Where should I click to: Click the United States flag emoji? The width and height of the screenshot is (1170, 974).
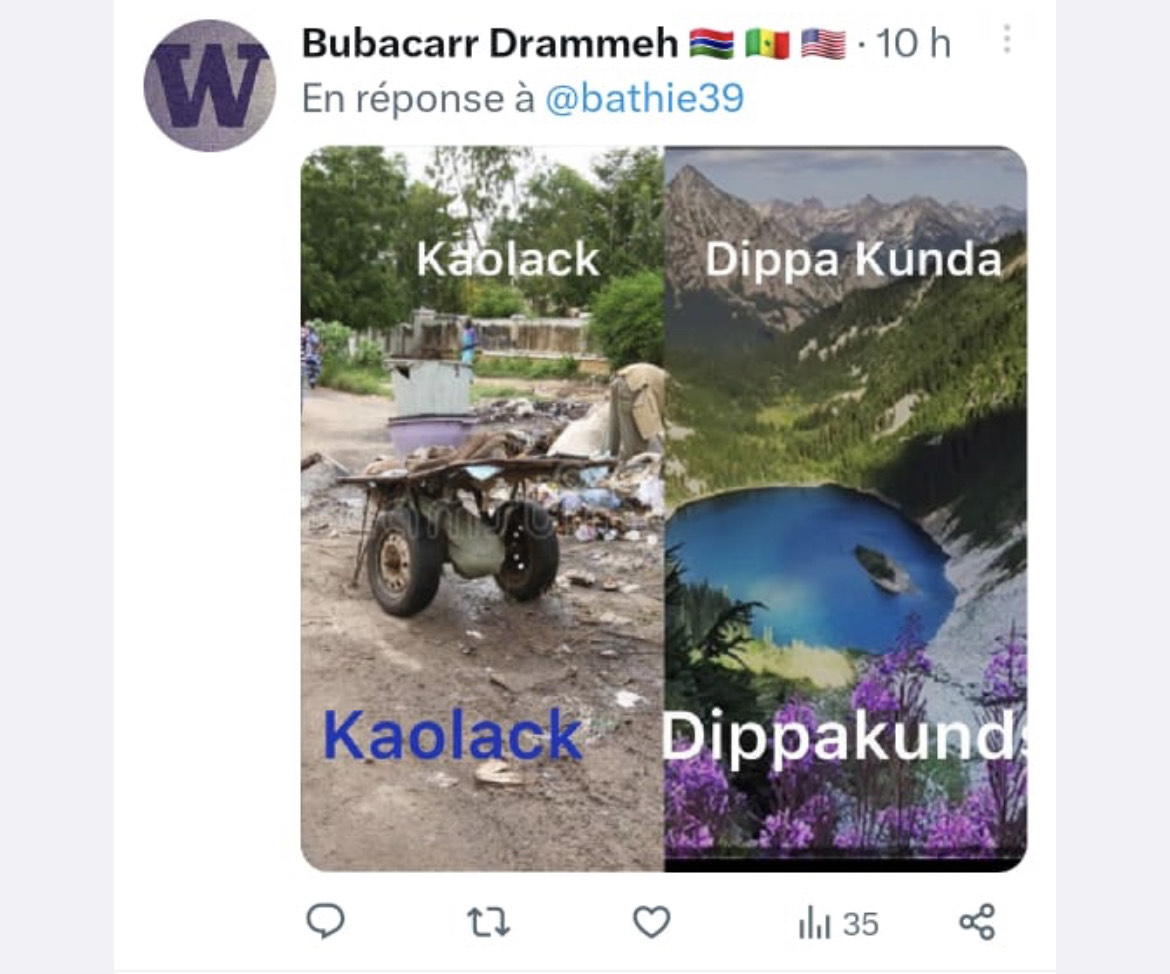coord(823,43)
